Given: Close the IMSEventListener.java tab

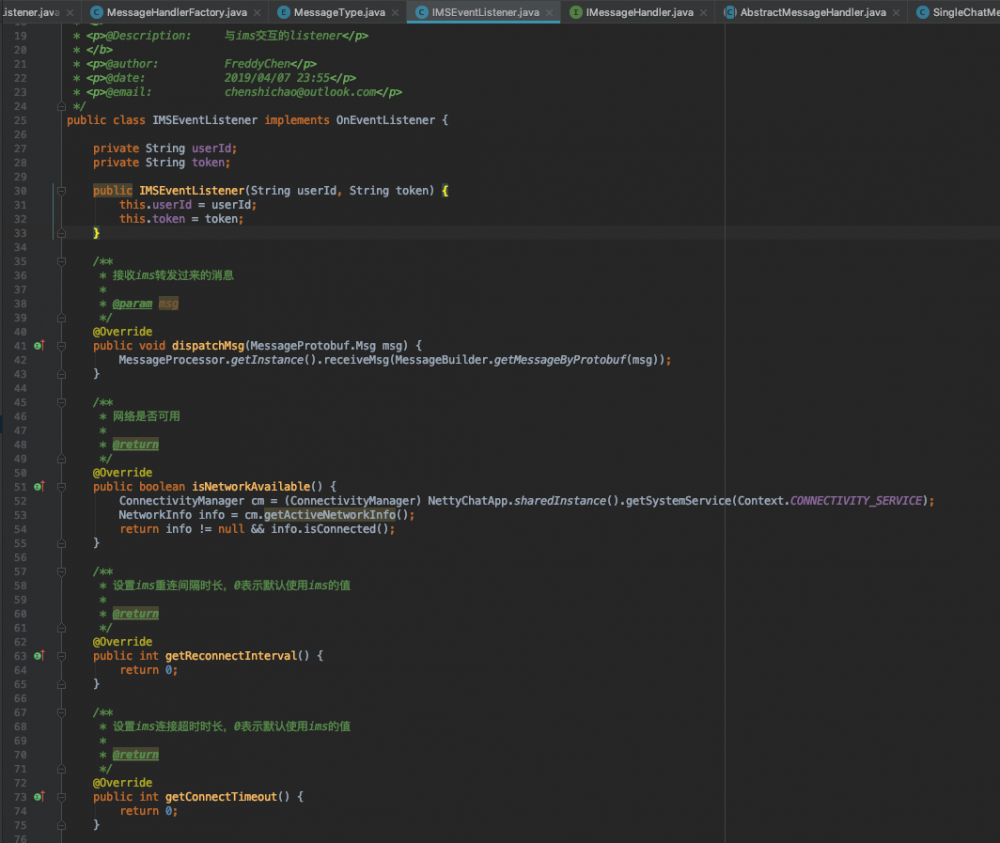Looking at the screenshot, I should tap(549, 12).
